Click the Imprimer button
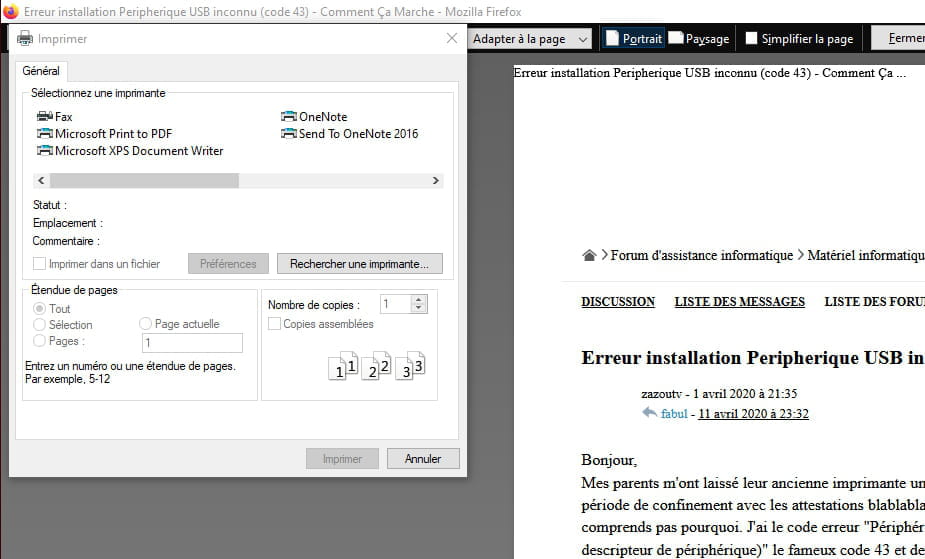The image size is (925, 559). coord(342,459)
